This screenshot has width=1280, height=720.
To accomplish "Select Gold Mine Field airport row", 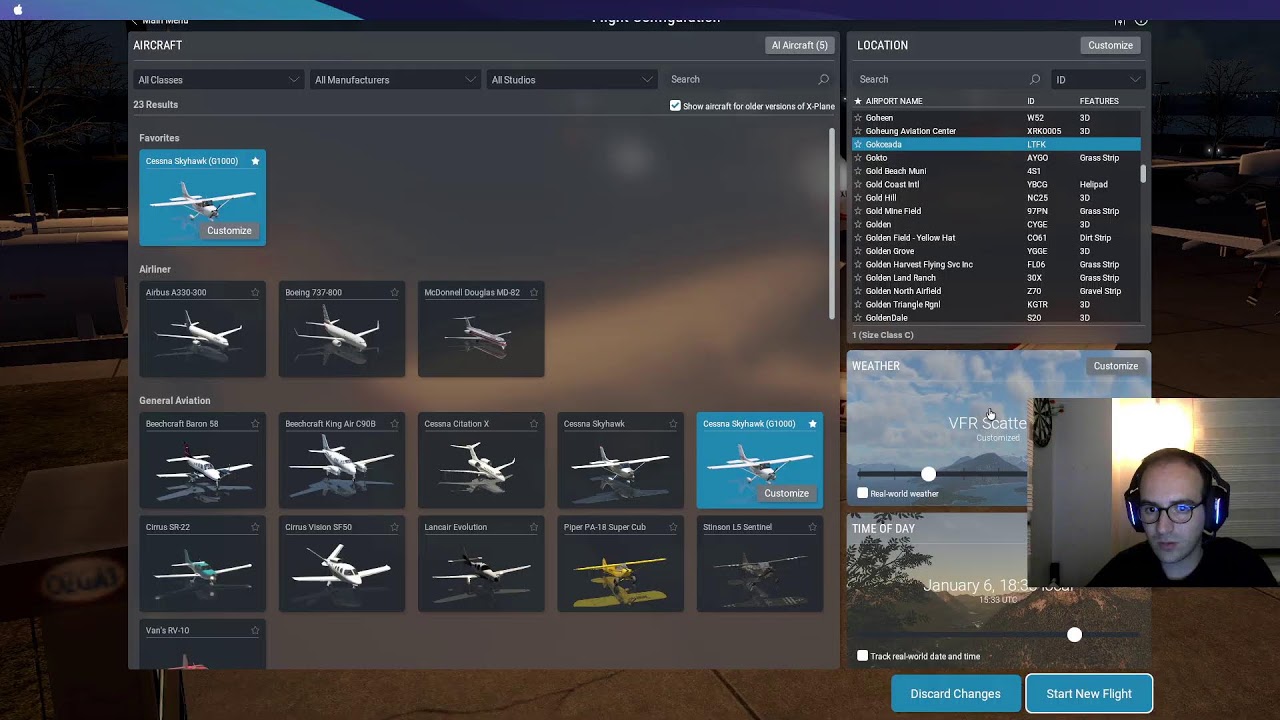I will (995, 211).
